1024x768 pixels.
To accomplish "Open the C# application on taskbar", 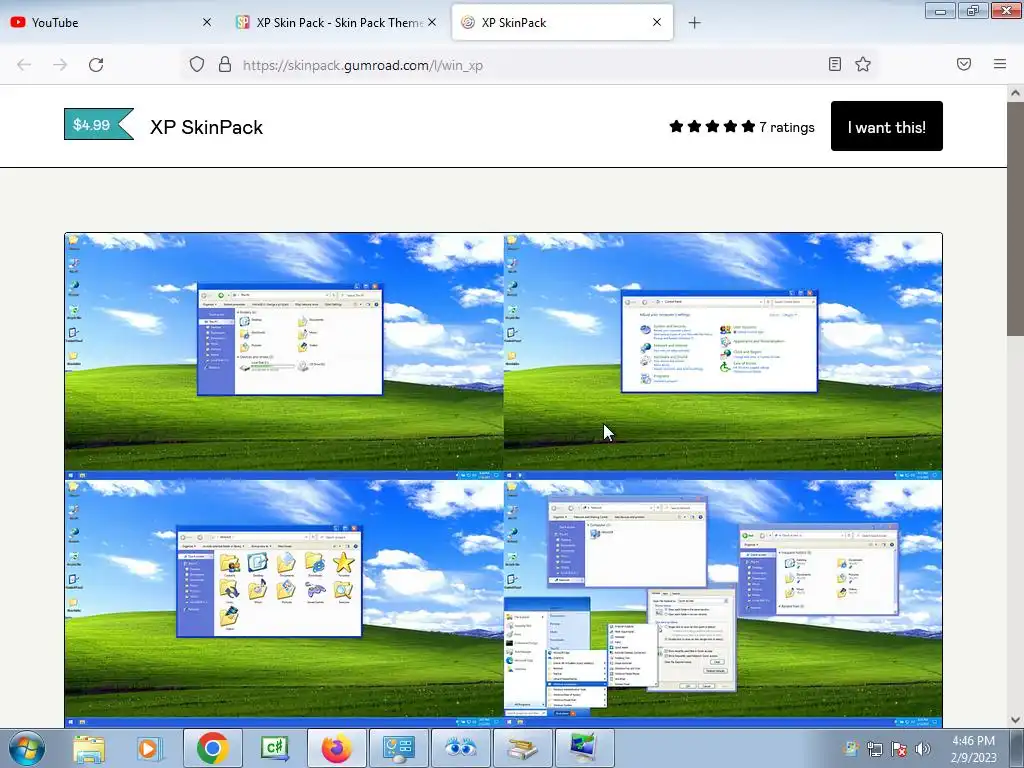I will (x=274, y=748).
